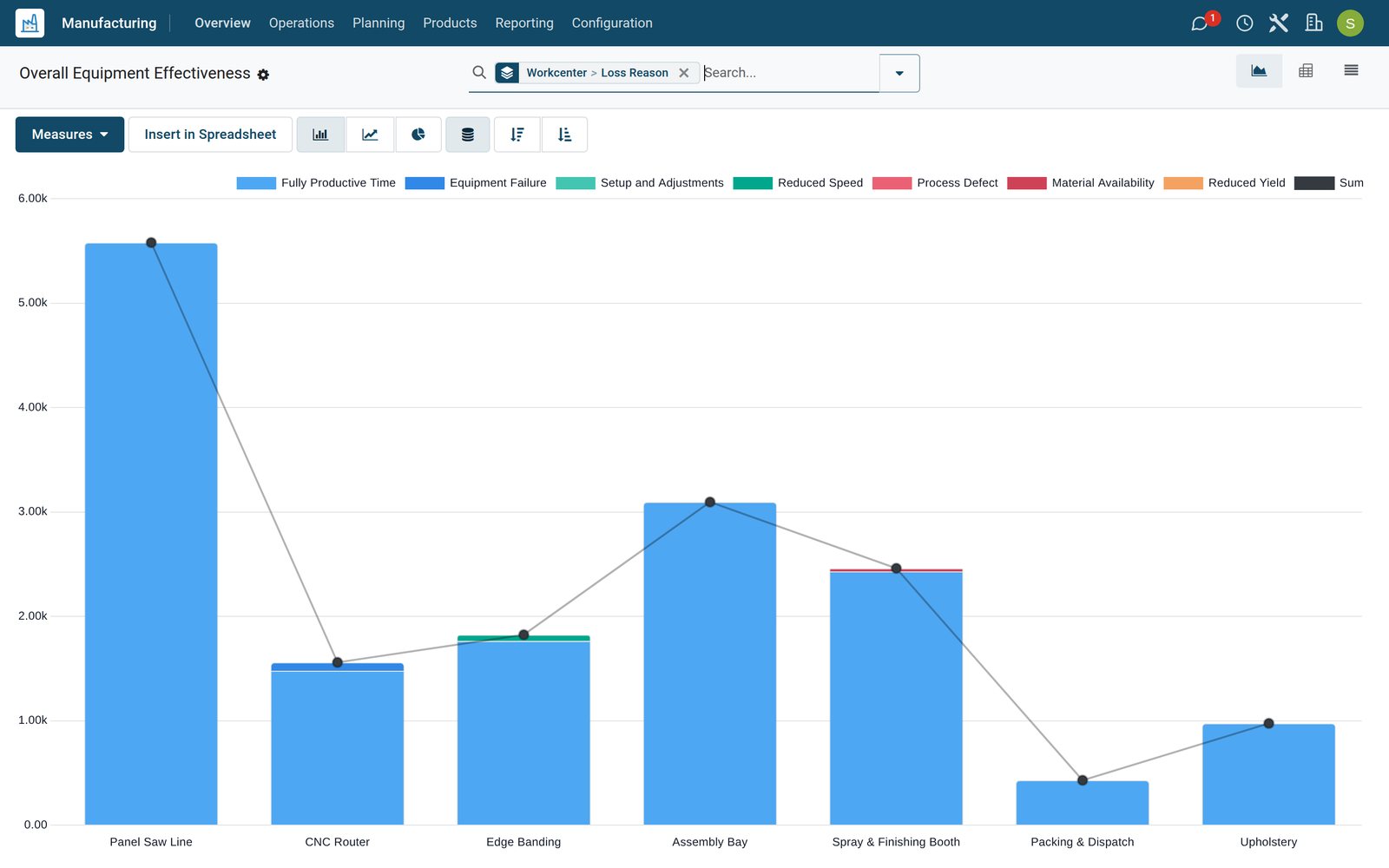The image size is (1389, 868).
Task: Click the search magnifier icon
Action: pyautogui.click(x=479, y=73)
